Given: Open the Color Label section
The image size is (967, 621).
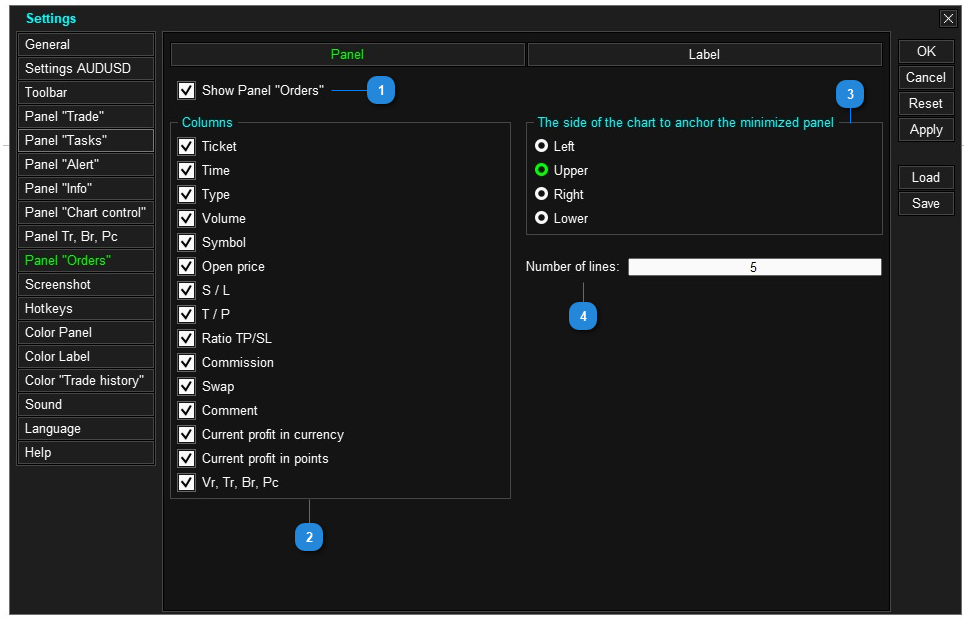Looking at the screenshot, I should [86, 357].
